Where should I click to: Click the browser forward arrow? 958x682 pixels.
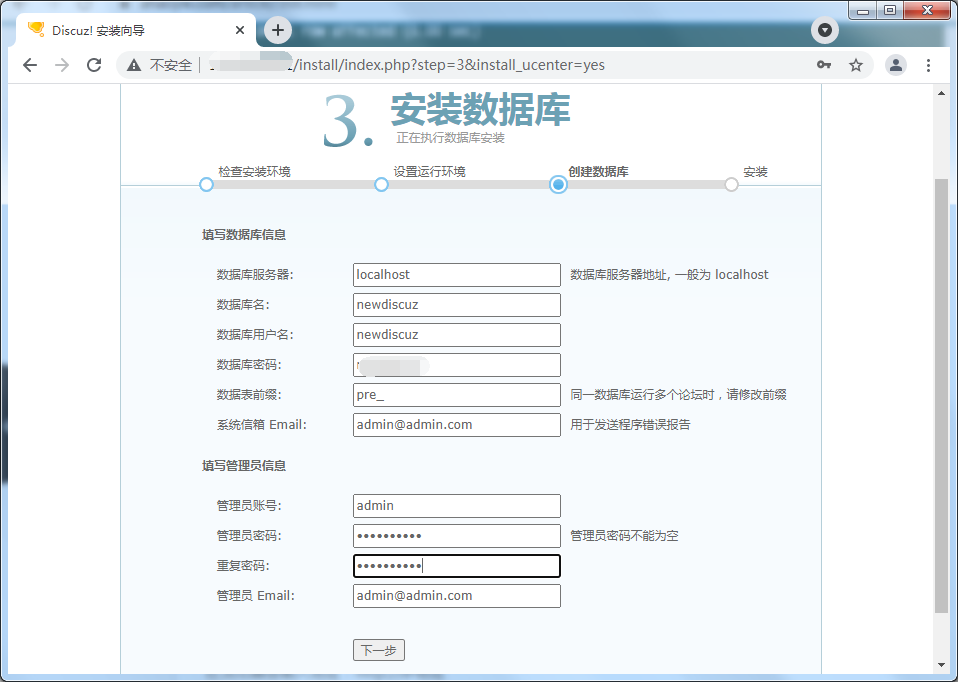coord(62,65)
